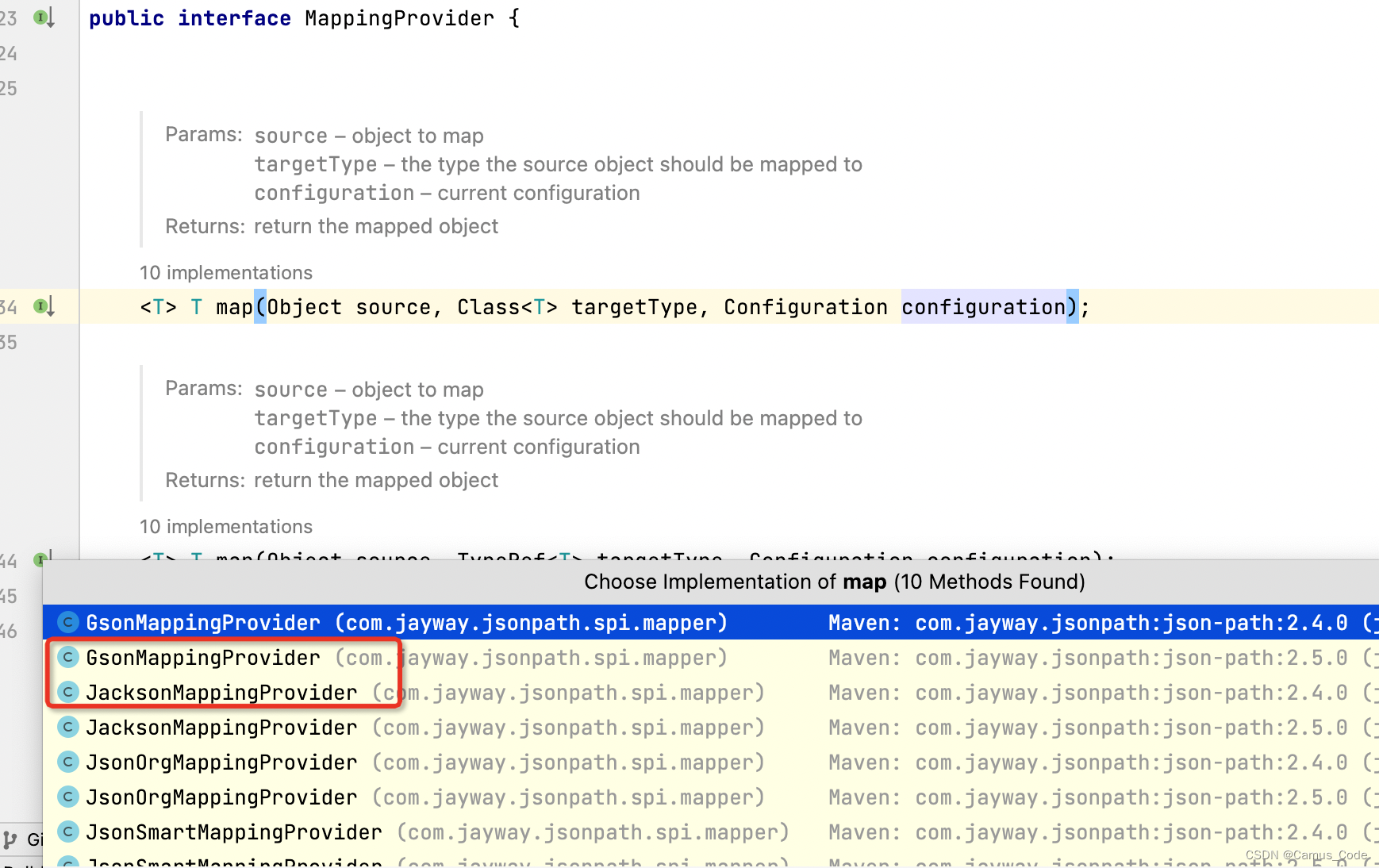Select the highlighted GsonMappingProvider class icon
The image size is (1379, 868).
pos(68,622)
